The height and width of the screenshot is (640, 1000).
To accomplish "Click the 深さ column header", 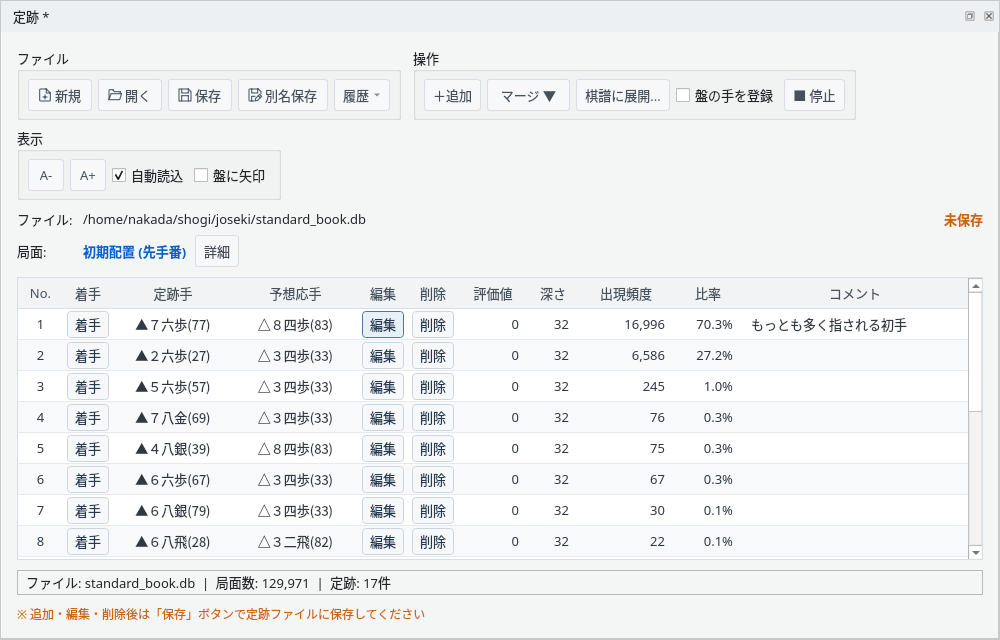I will [552, 294].
